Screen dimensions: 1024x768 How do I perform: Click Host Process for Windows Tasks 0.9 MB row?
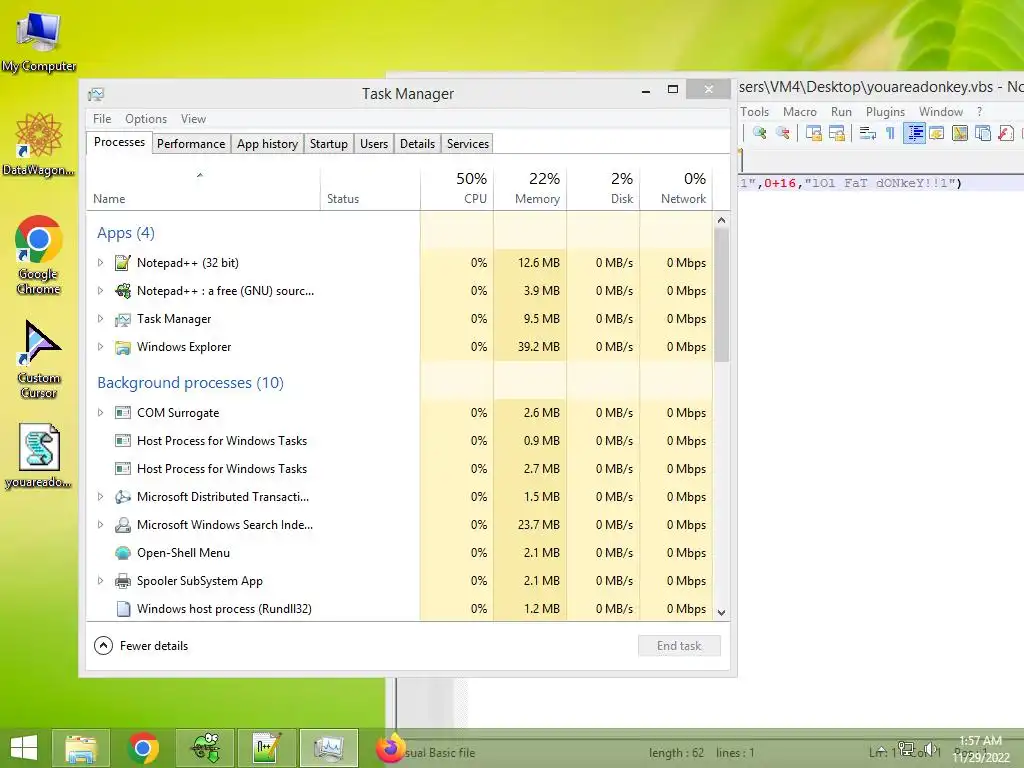coord(400,441)
